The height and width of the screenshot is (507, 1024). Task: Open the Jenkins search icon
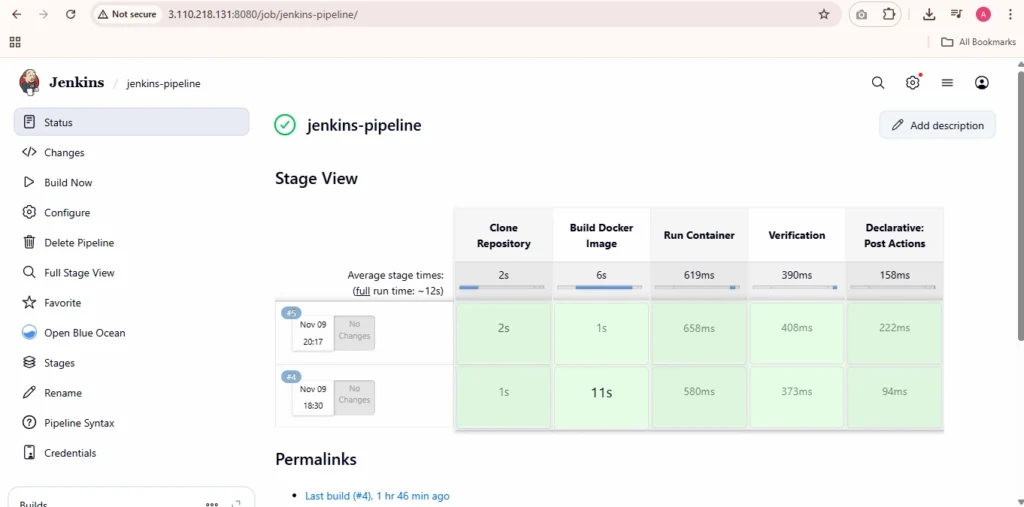click(x=878, y=83)
